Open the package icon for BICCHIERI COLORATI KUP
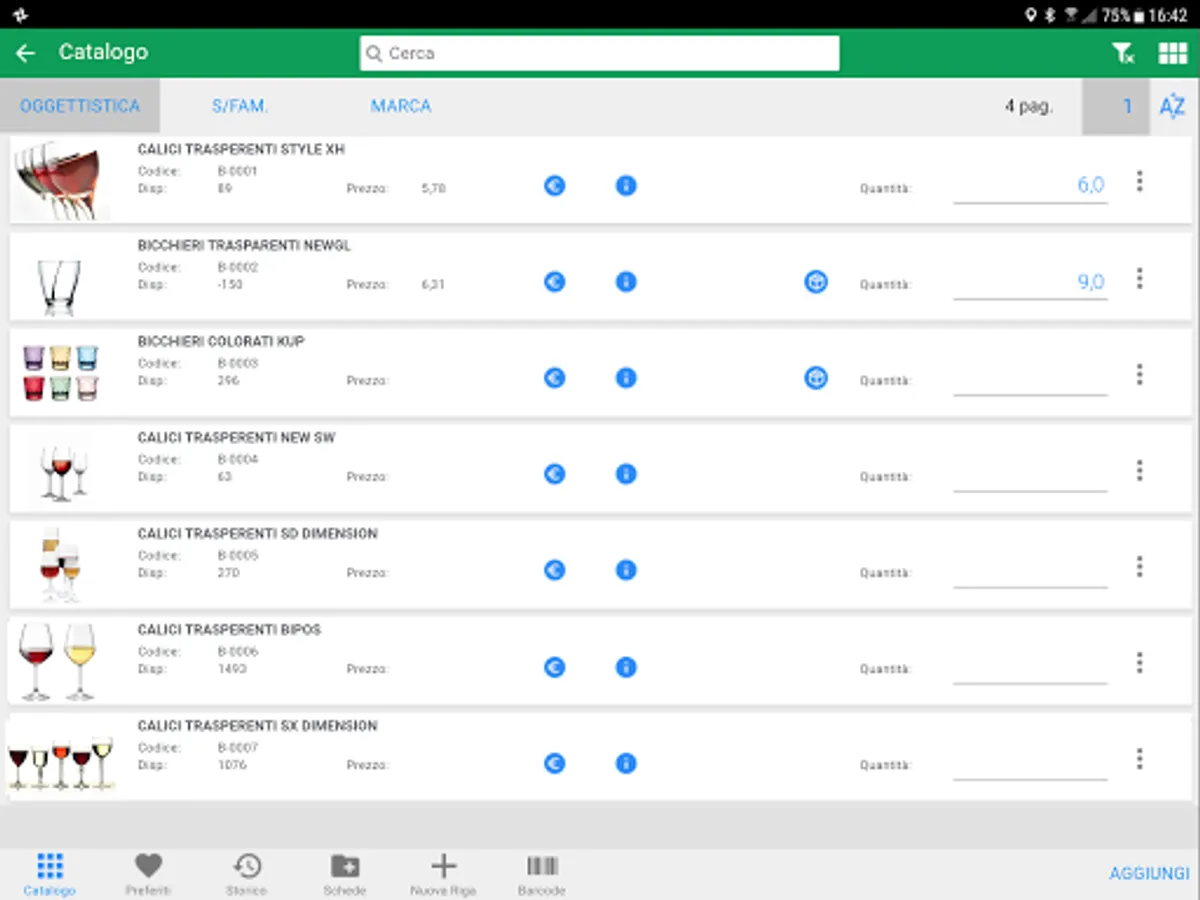The width and height of the screenshot is (1200, 900). [816, 378]
